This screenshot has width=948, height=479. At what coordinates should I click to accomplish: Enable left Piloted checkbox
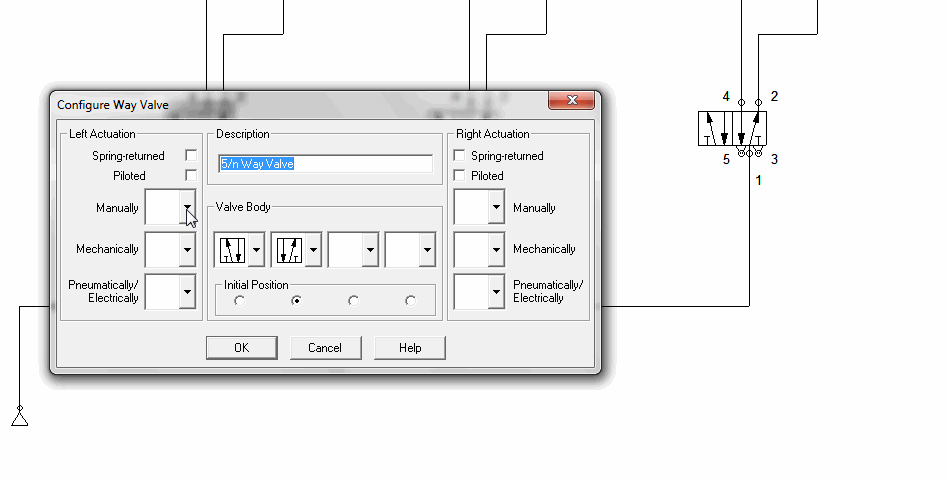tap(191, 175)
